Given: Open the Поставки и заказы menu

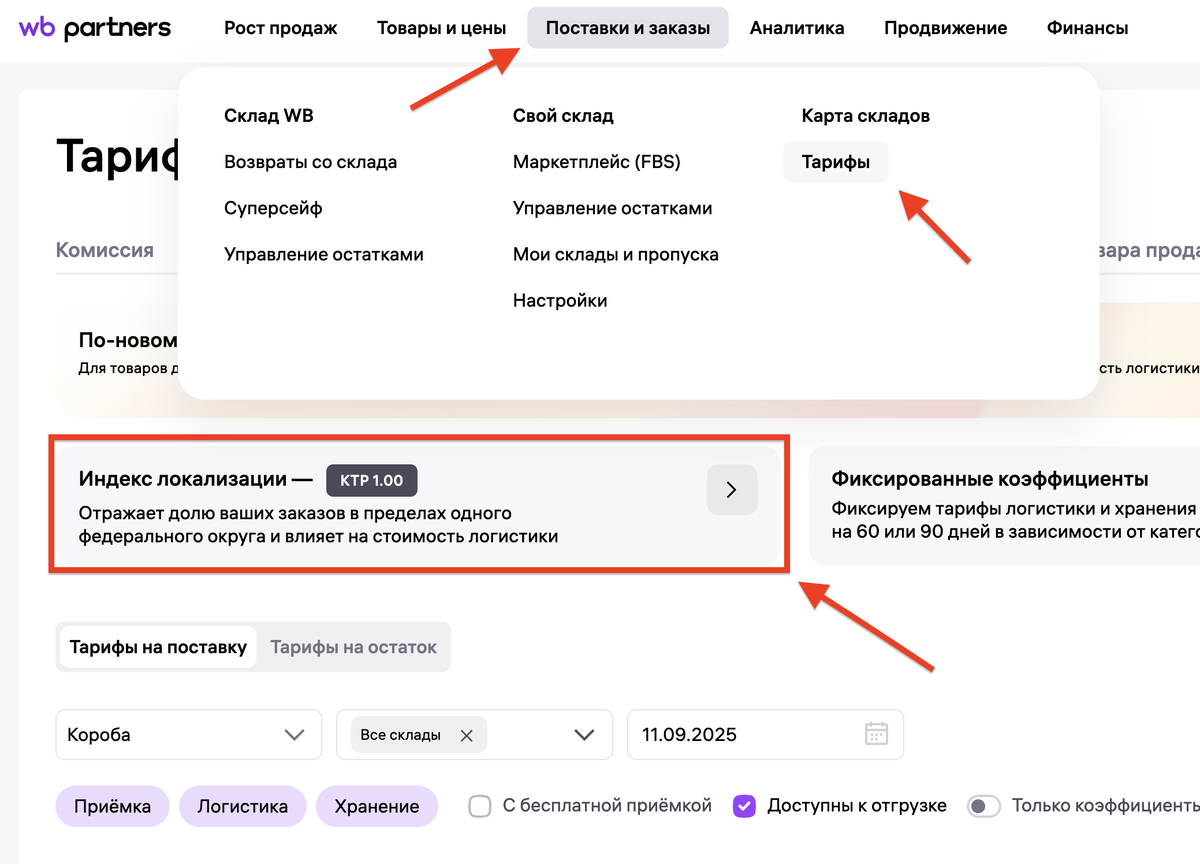Looking at the screenshot, I should 627,28.
